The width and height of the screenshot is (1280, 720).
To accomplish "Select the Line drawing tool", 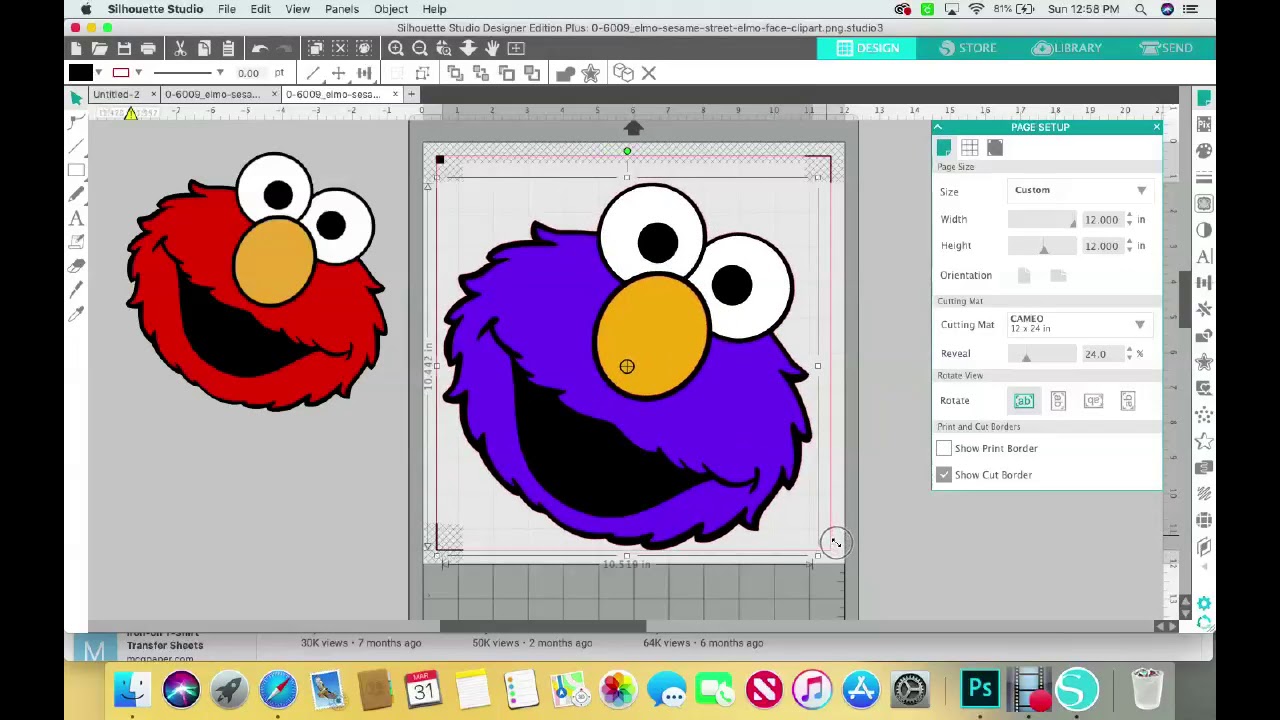I will pyautogui.click(x=76, y=146).
